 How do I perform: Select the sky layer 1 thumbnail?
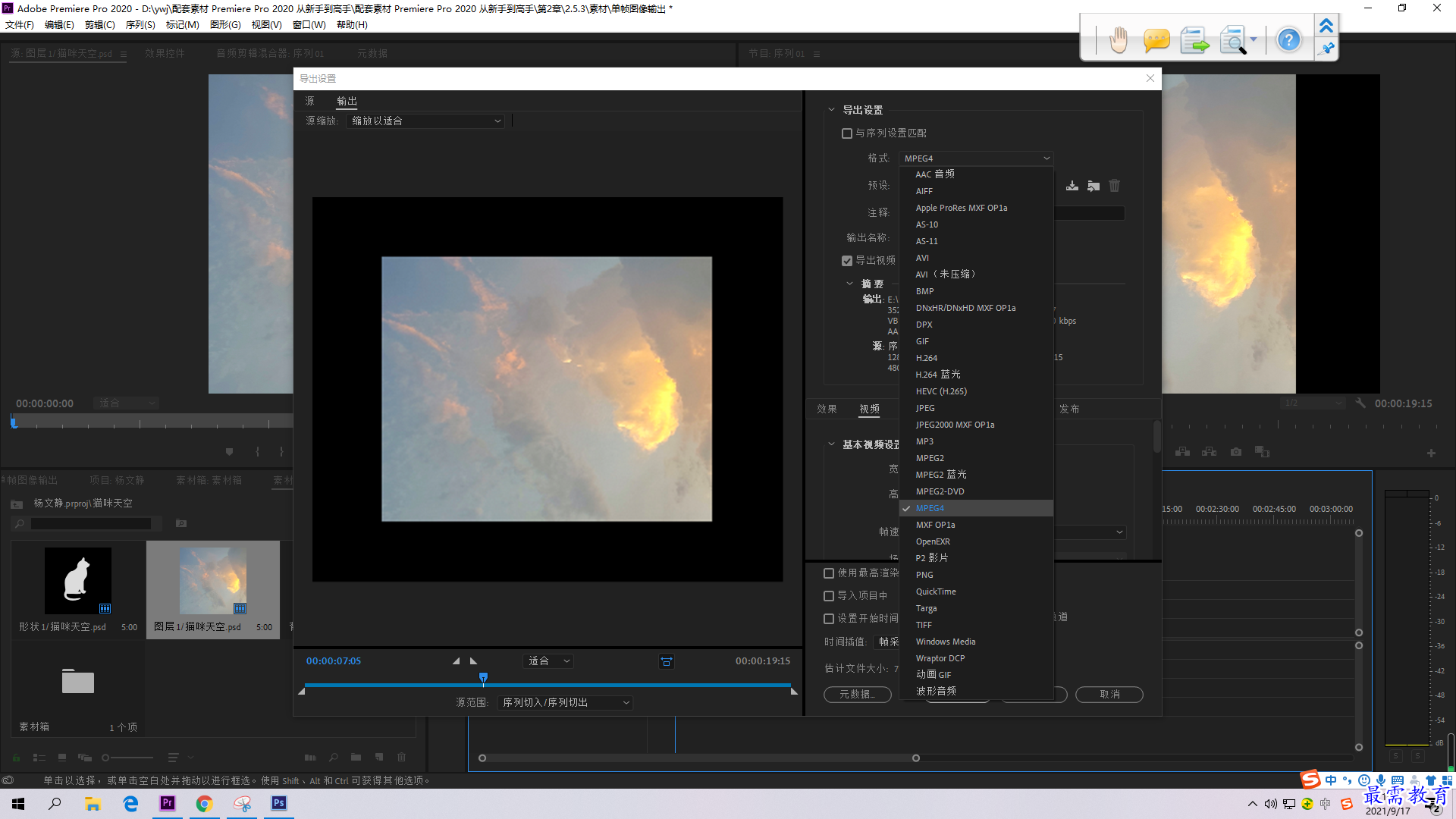[213, 581]
